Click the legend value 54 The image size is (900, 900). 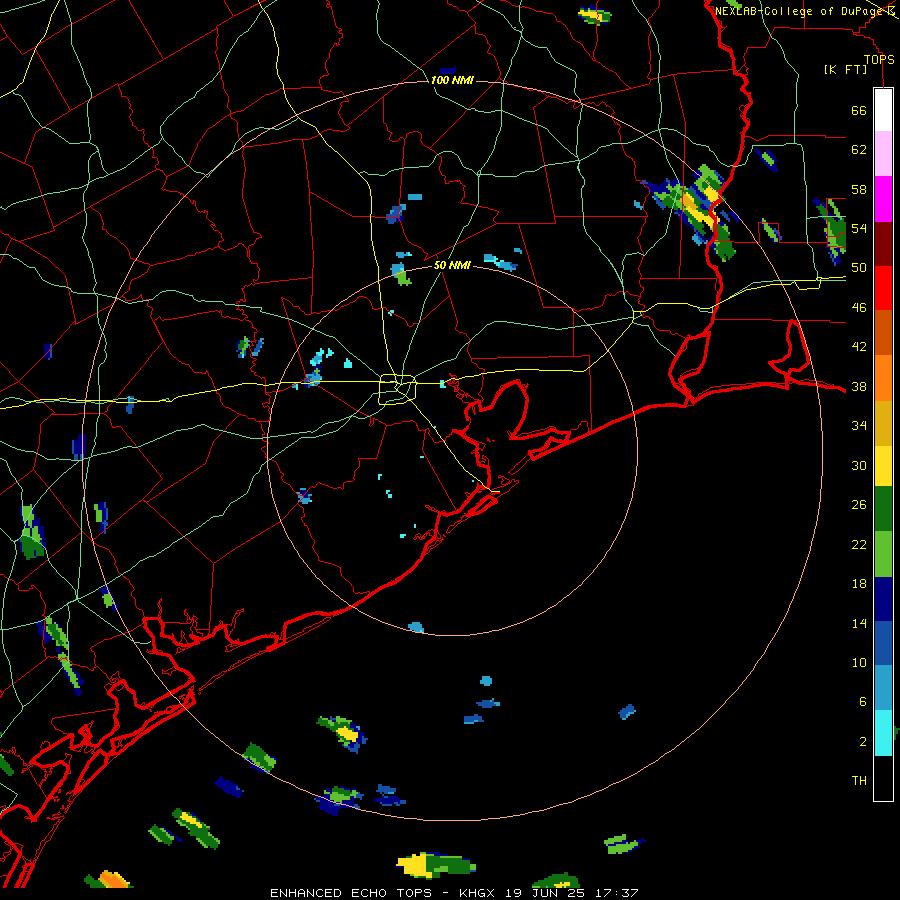pyautogui.click(x=859, y=228)
